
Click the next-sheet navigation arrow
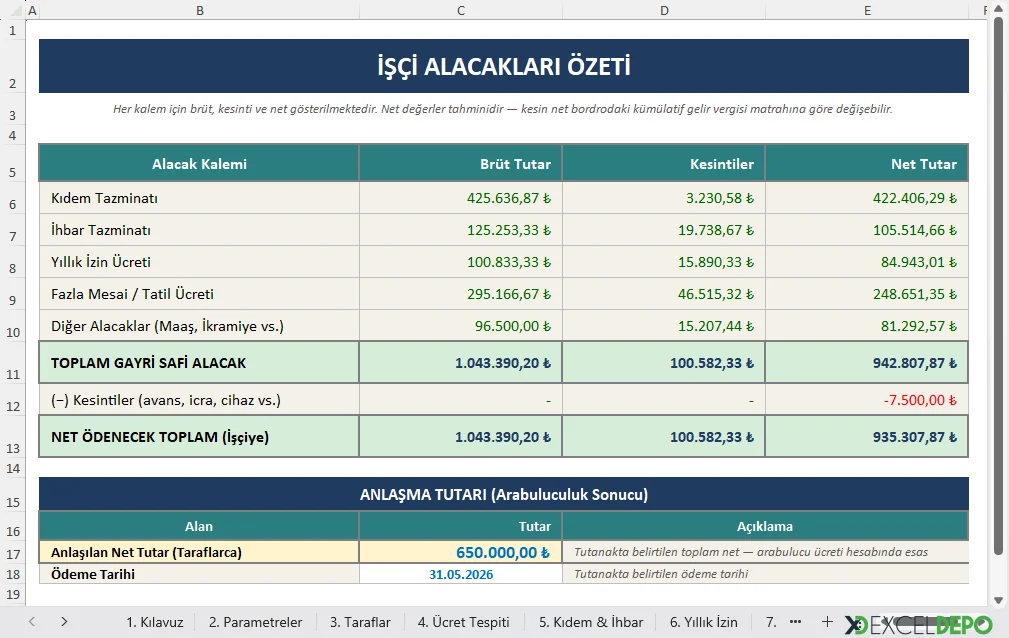[62, 621]
